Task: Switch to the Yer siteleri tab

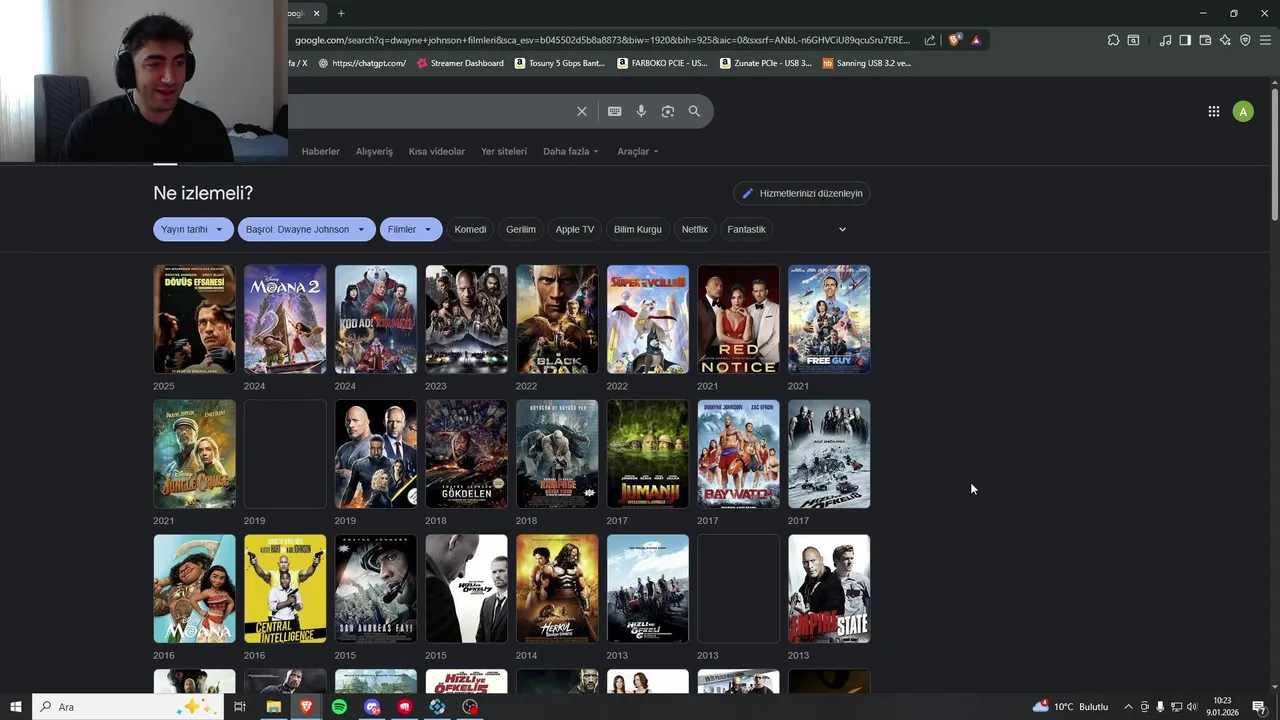Action: [x=504, y=151]
